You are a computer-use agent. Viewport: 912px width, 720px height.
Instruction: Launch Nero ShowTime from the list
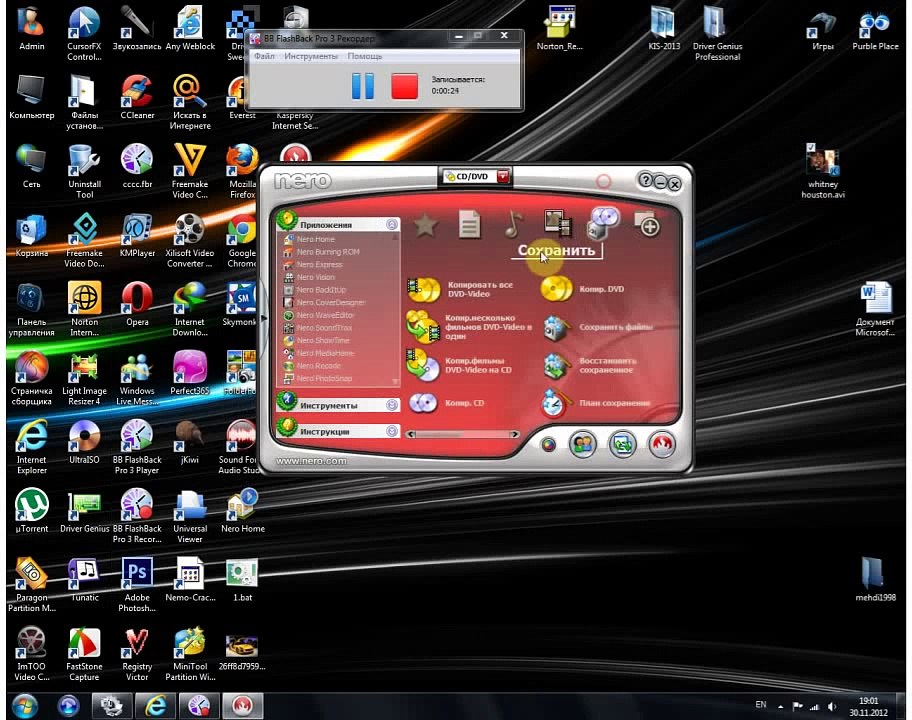(317, 341)
